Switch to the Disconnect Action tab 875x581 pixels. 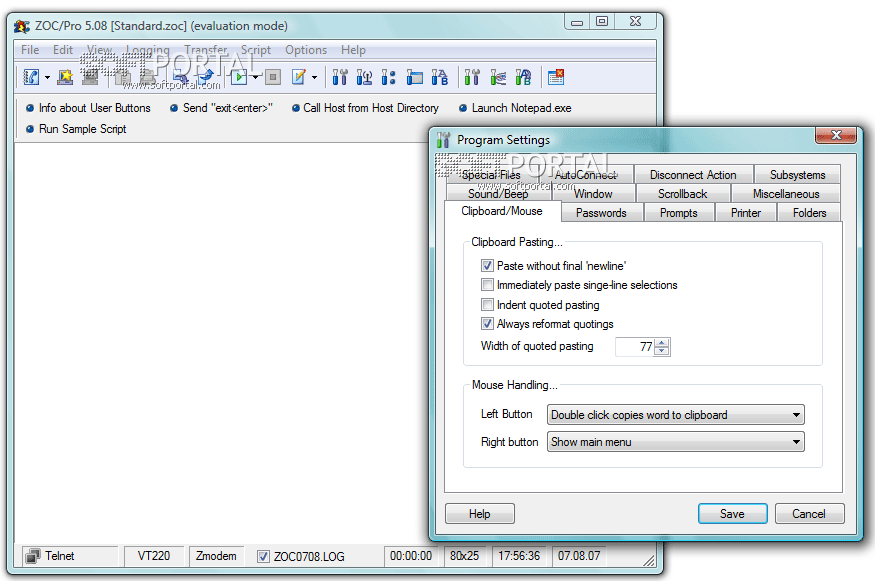click(693, 175)
